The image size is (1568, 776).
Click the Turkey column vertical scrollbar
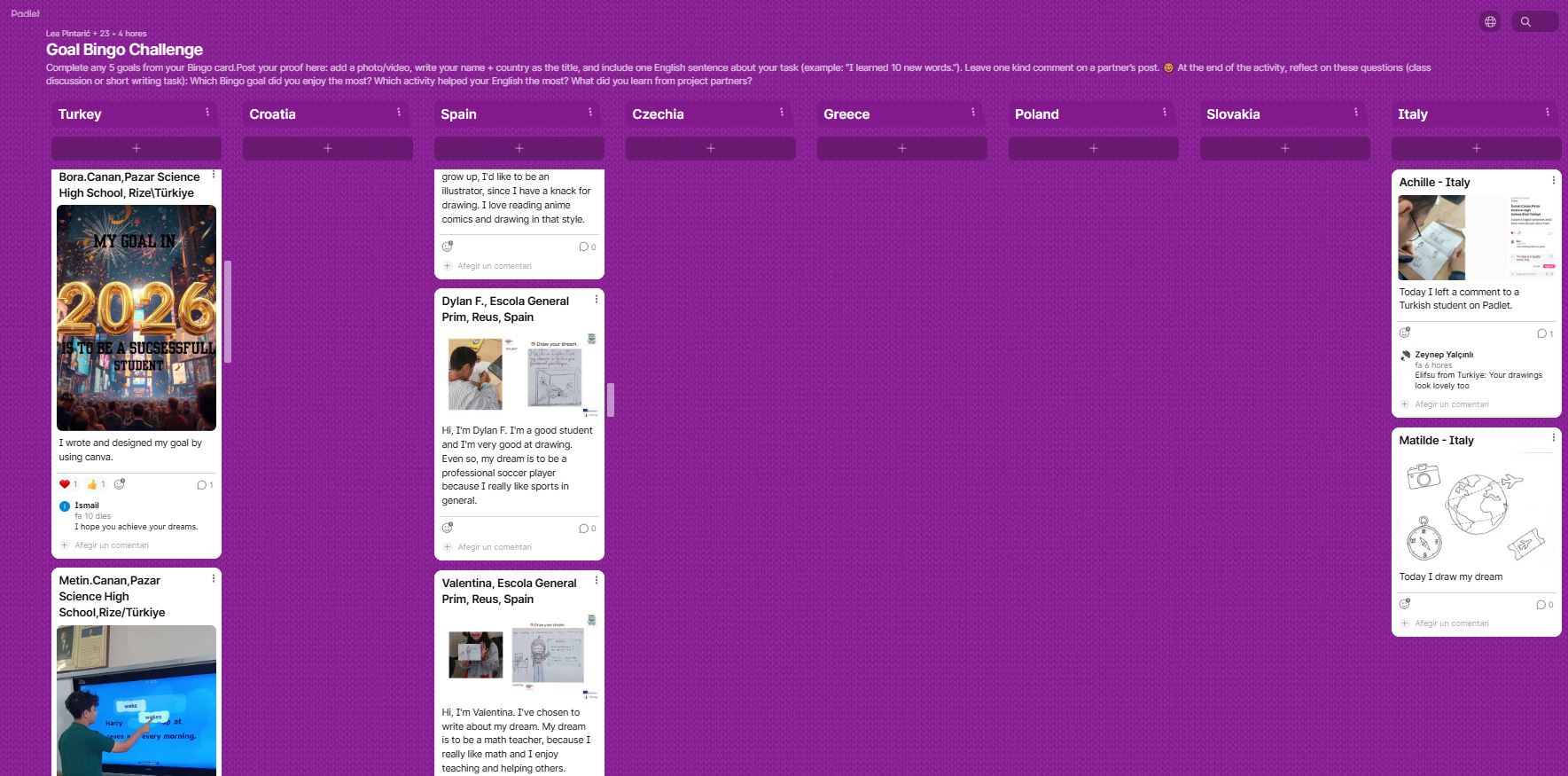[228, 310]
